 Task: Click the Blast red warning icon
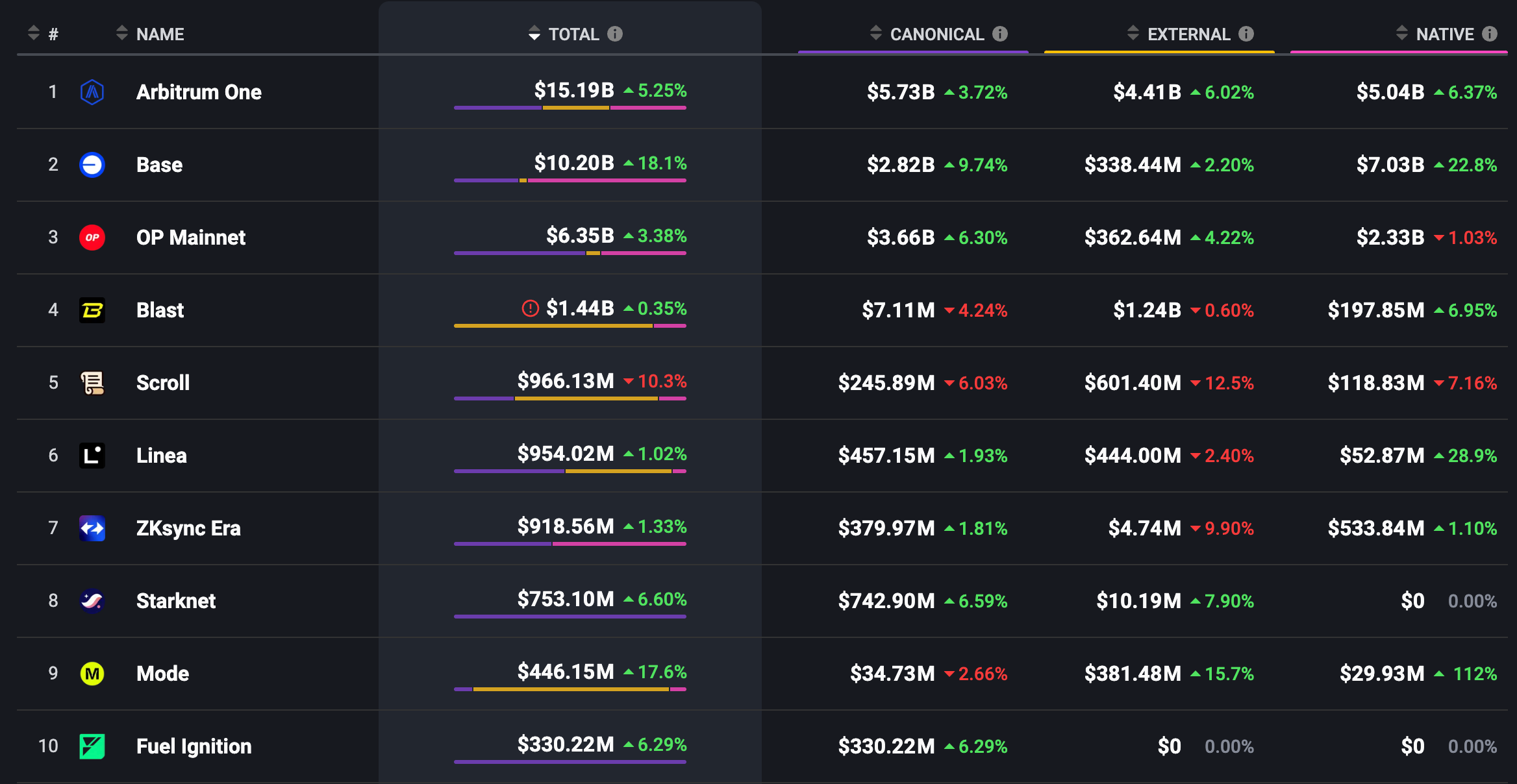[530, 308]
